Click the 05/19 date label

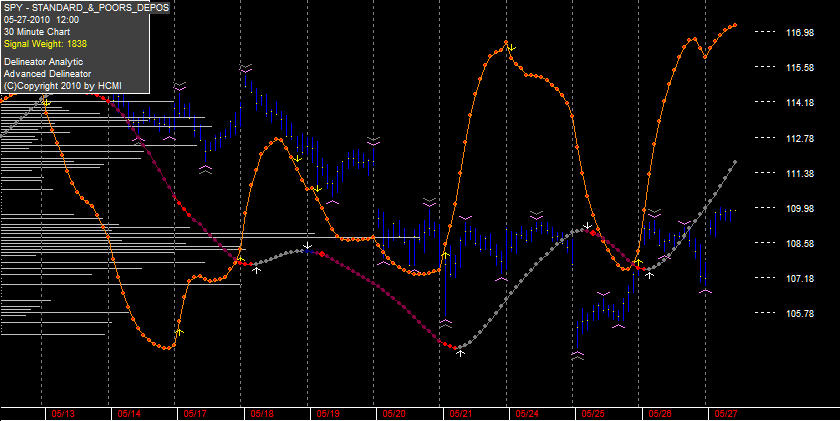[328, 414]
